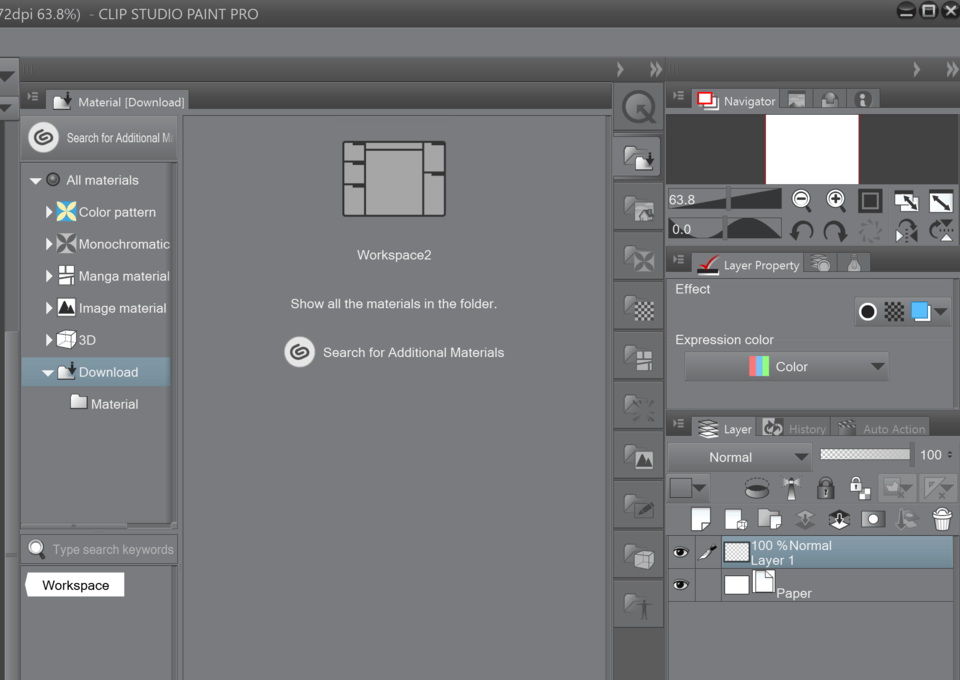The width and height of the screenshot is (960, 680).
Task: Expand Monochromatic pattern folder
Action: [49, 244]
